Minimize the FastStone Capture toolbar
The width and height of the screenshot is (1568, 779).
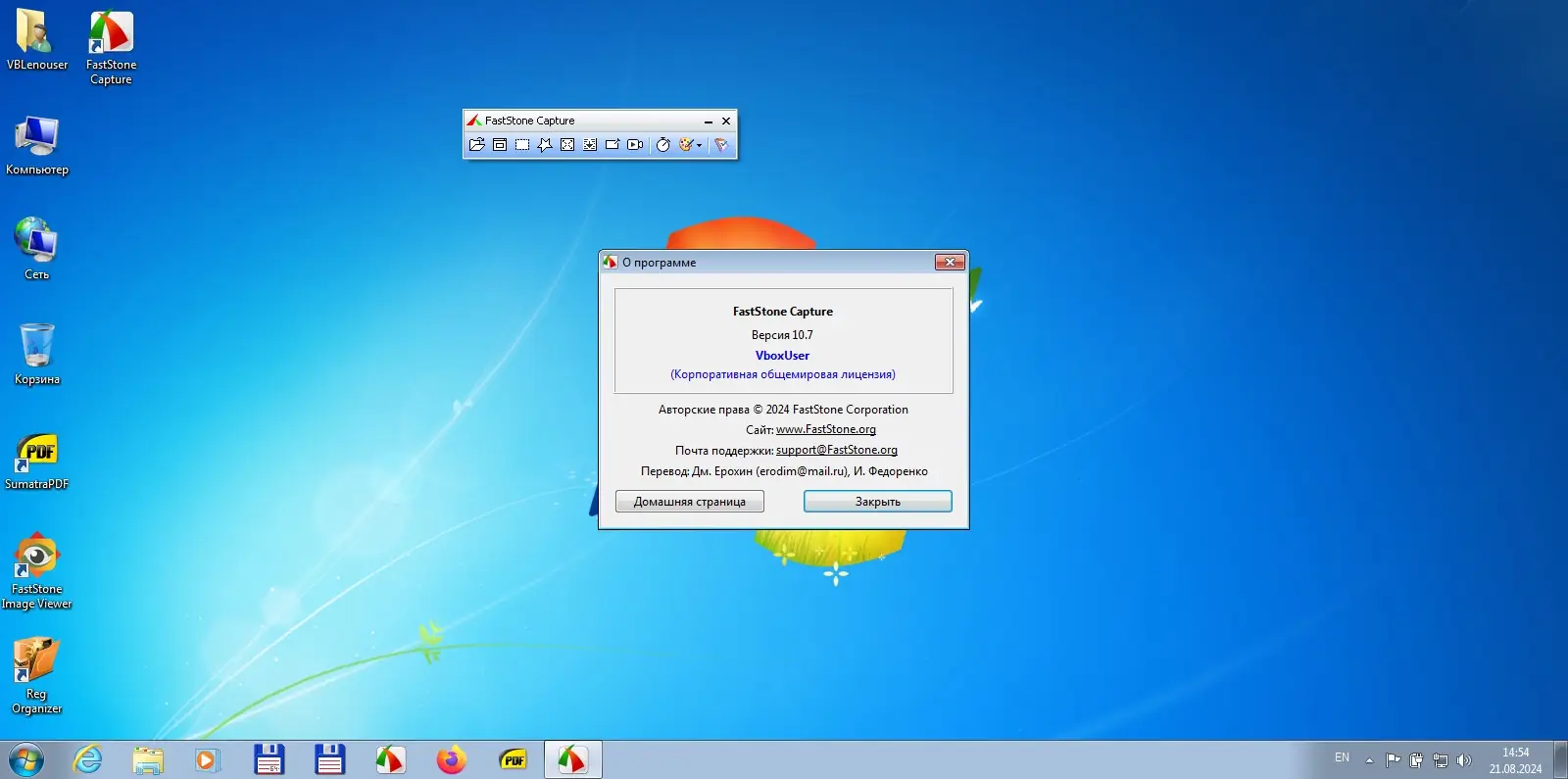point(709,122)
